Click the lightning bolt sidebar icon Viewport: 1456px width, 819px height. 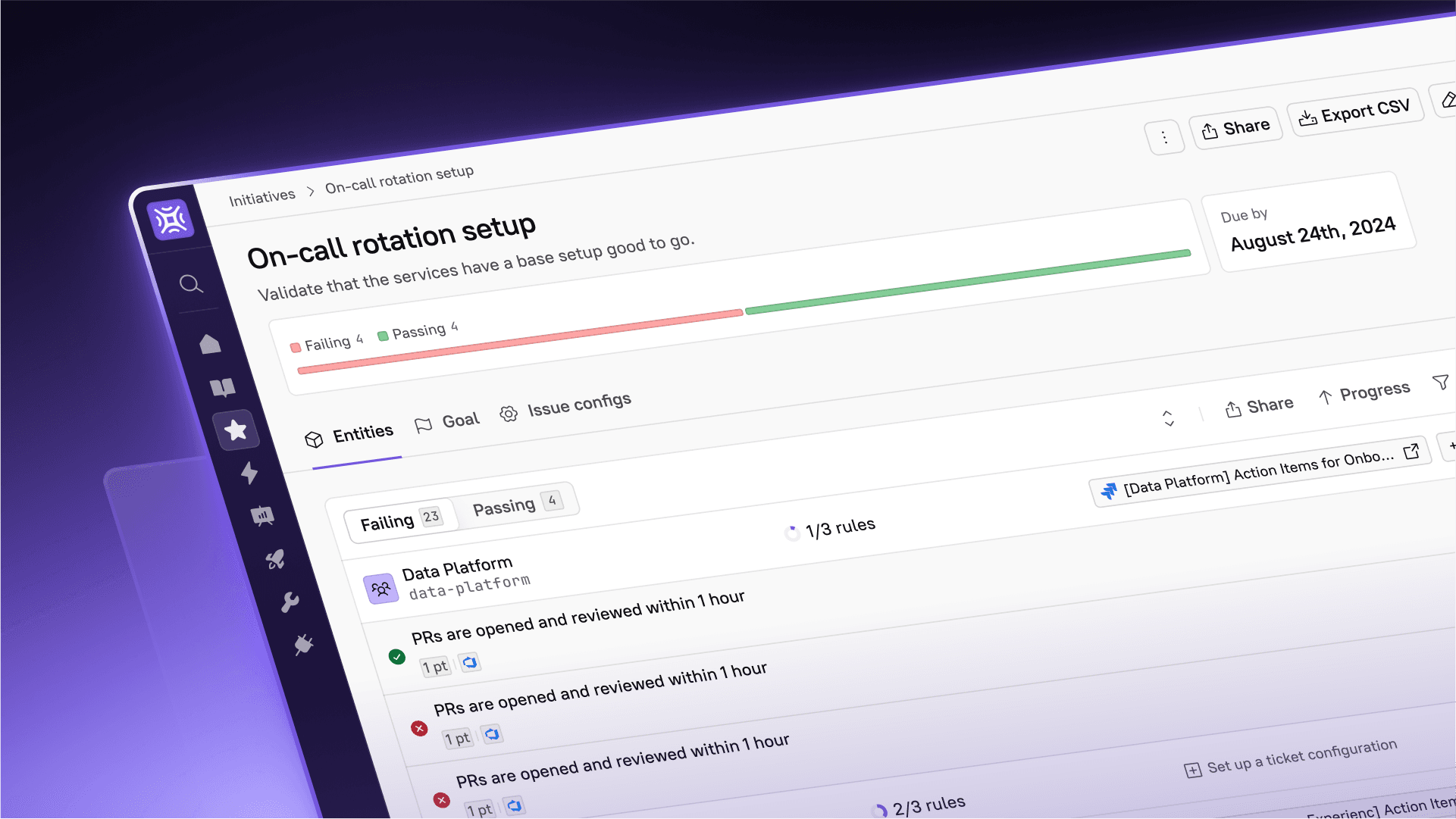(x=249, y=473)
